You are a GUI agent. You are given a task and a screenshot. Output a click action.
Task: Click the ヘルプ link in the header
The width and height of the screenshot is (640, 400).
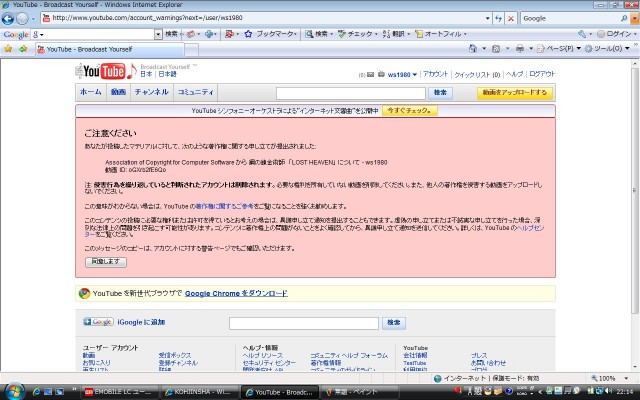[x=514, y=74]
